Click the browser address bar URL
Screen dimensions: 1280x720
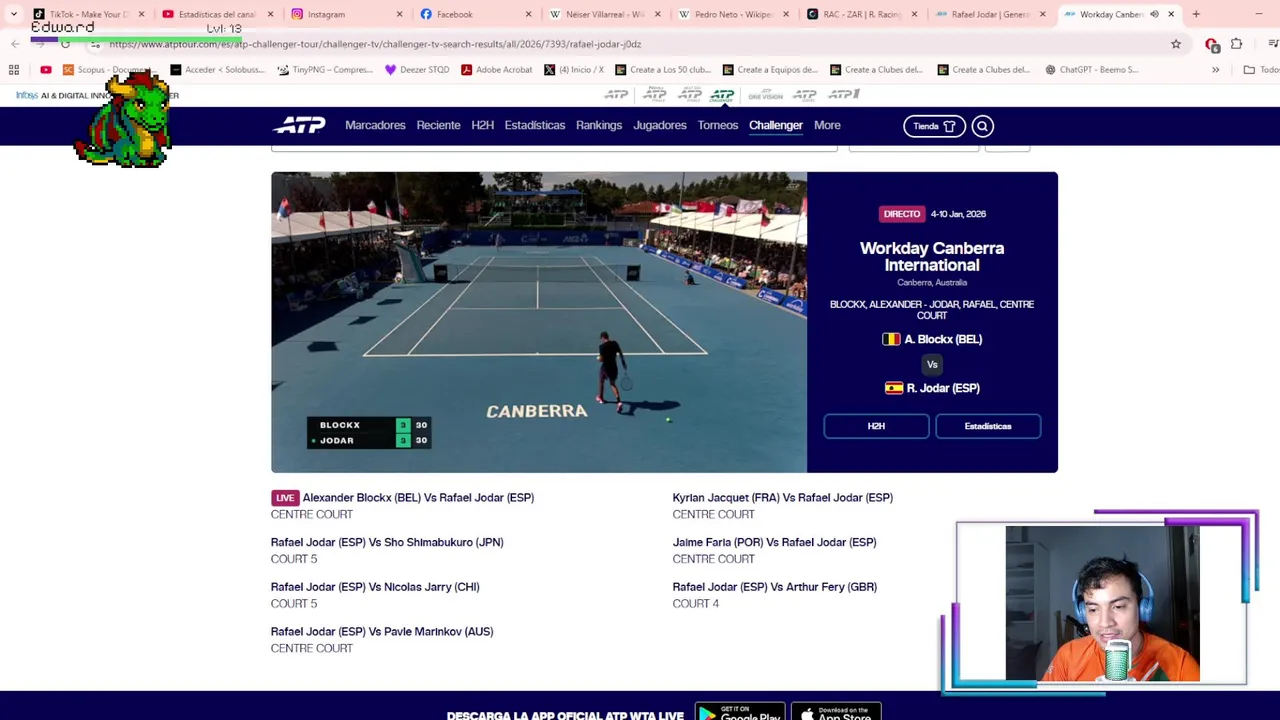tap(375, 44)
